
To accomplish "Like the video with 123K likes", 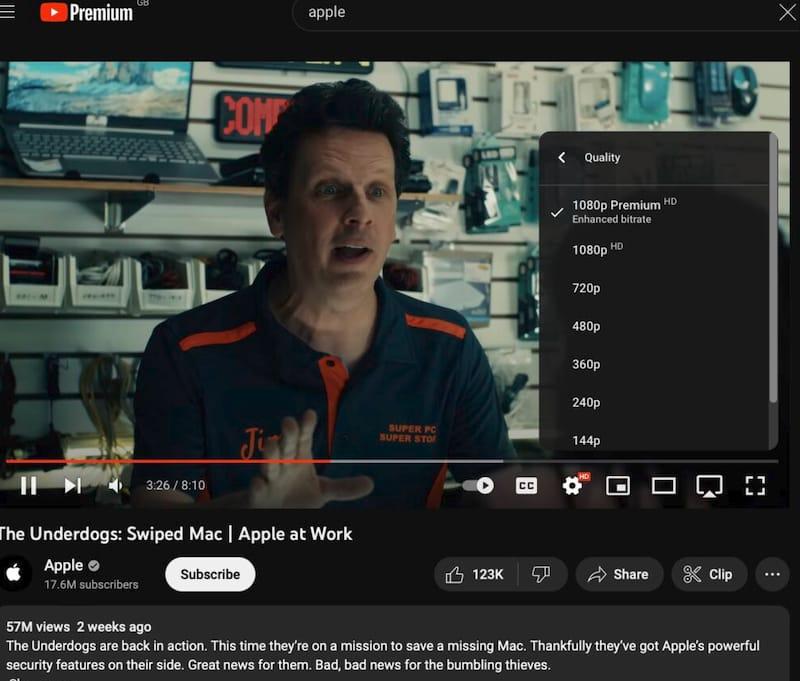I will point(476,574).
